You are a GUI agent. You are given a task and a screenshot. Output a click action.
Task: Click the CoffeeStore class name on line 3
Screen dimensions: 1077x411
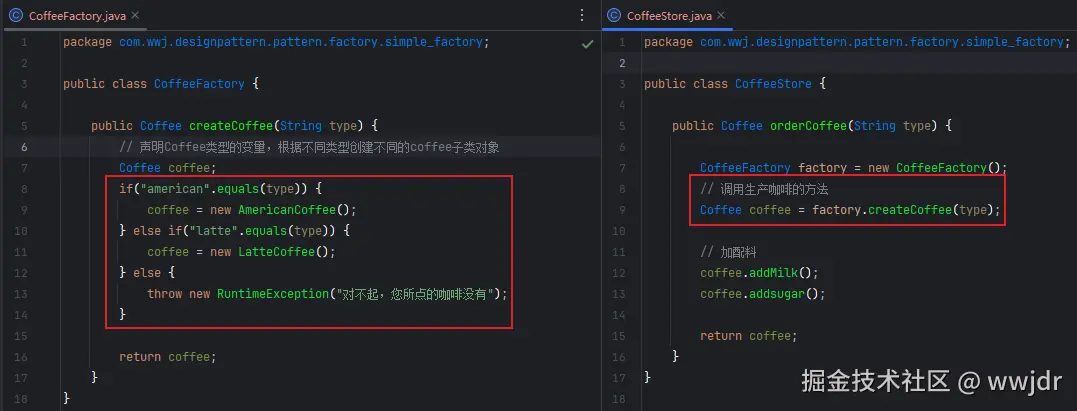[x=773, y=84]
